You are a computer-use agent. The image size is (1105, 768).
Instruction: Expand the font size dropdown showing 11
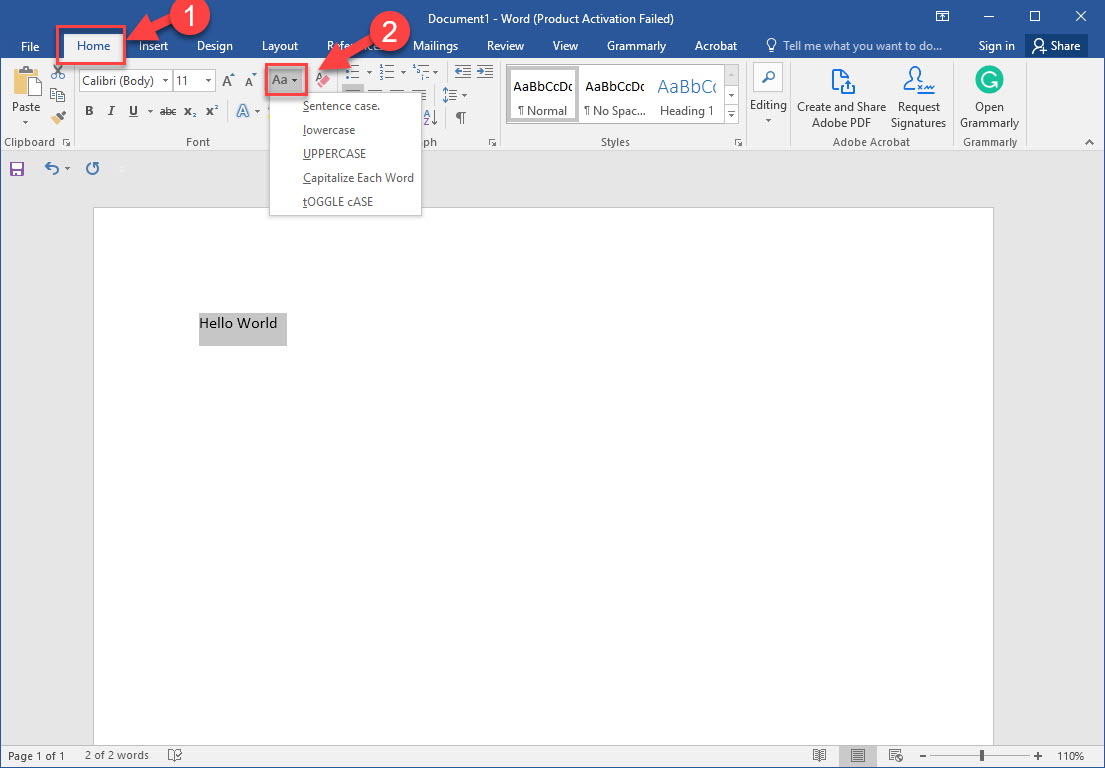pyautogui.click(x=208, y=80)
